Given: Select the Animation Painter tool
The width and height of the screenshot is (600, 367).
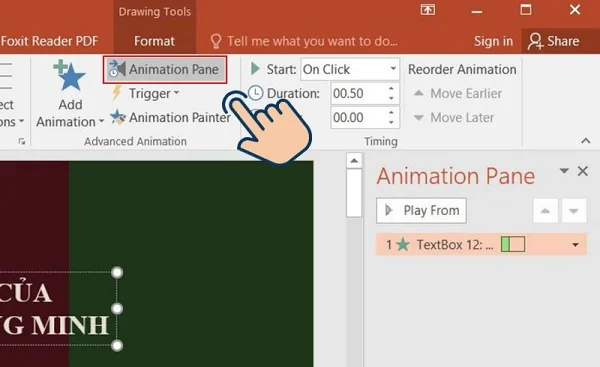Looking at the screenshot, I should (170, 117).
